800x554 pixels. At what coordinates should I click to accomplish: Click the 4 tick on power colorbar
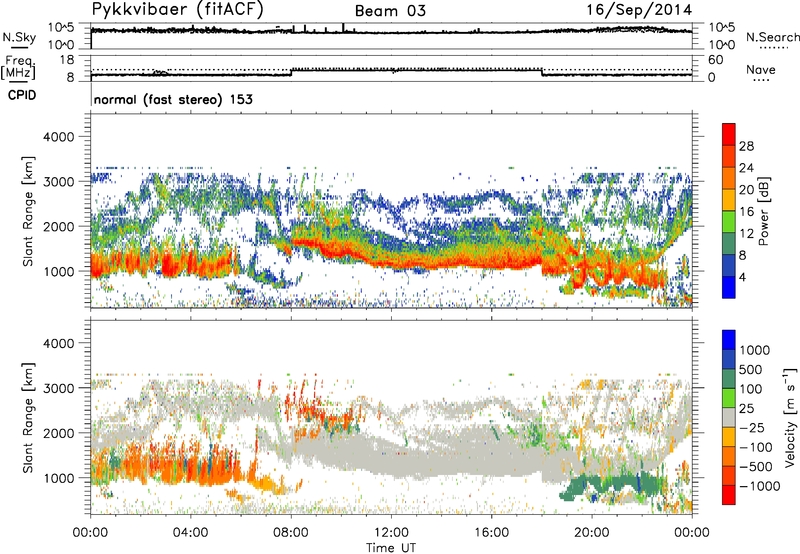click(x=743, y=277)
